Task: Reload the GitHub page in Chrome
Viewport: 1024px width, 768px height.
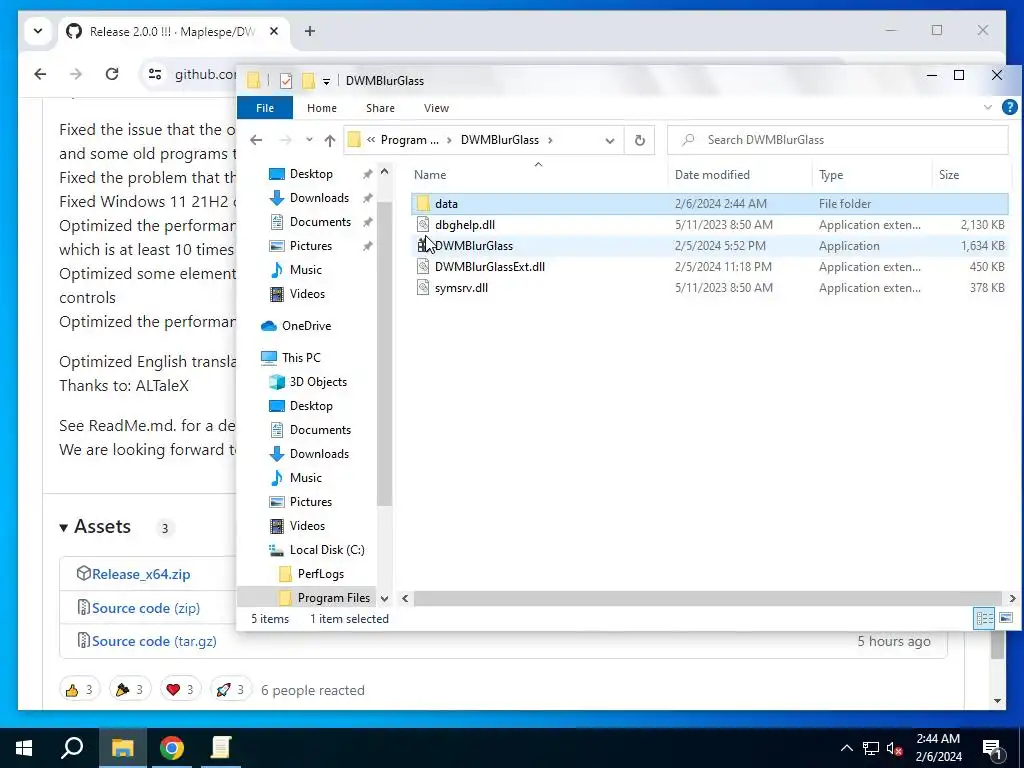Action: tap(112, 74)
